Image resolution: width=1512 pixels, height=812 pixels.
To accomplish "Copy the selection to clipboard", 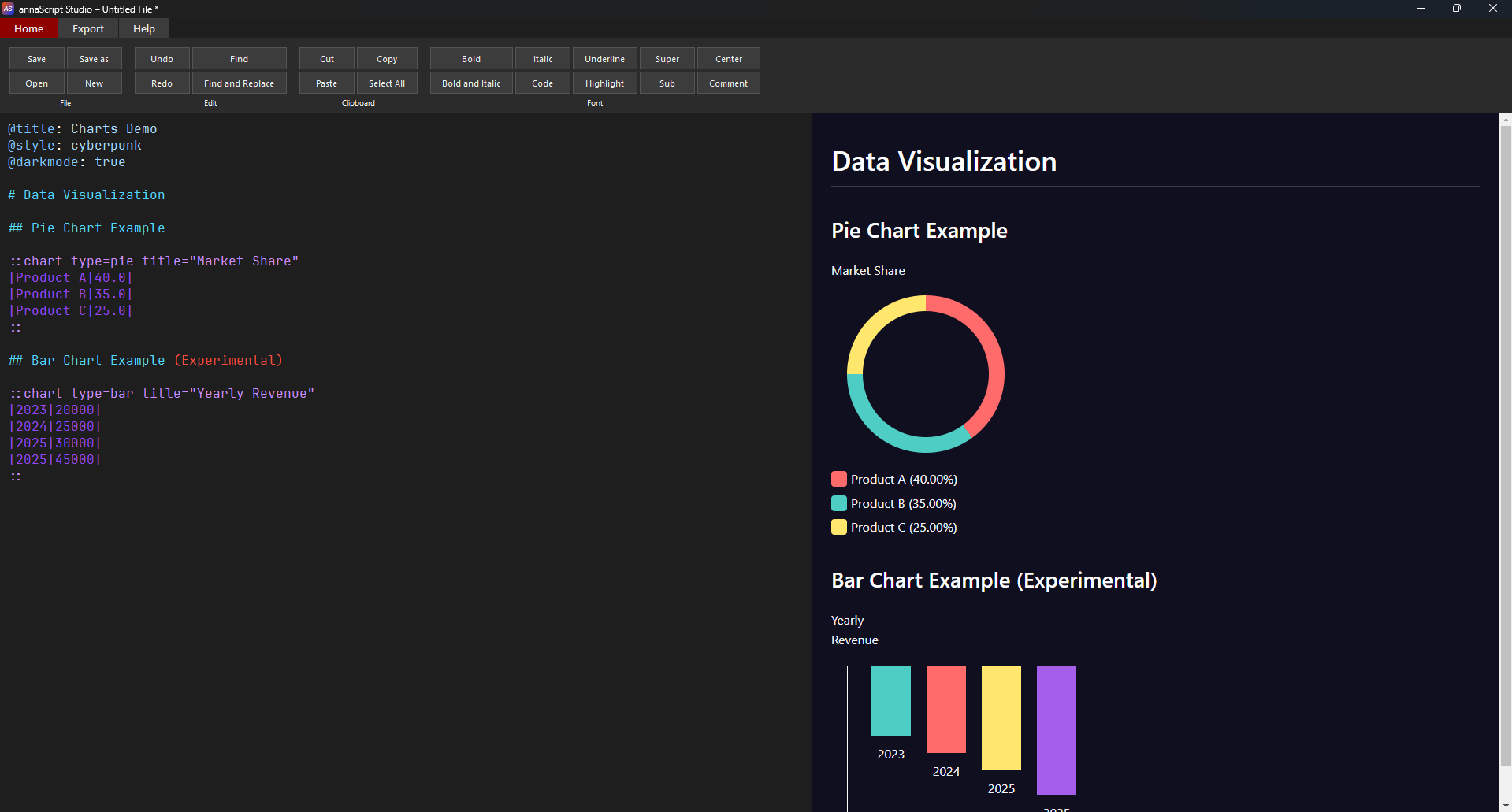I will [387, 59].
